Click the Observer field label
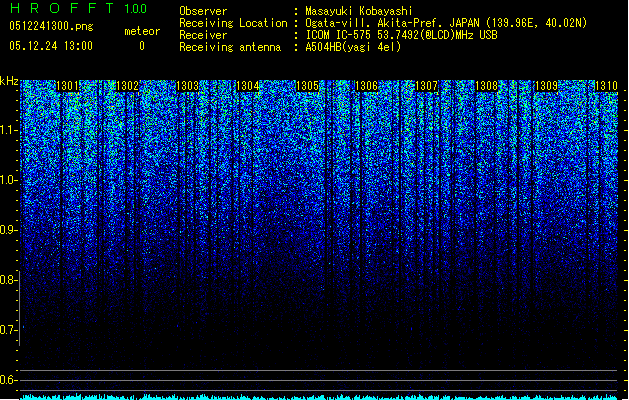629x400 pixels. click(x=203, y=11)
